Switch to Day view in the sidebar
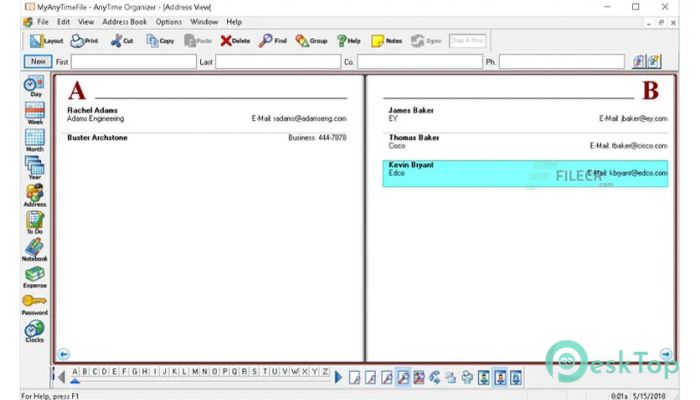Image resolution: width=700 pixels, height=400 pixels. pyautogui.click(x=35, y=86)
